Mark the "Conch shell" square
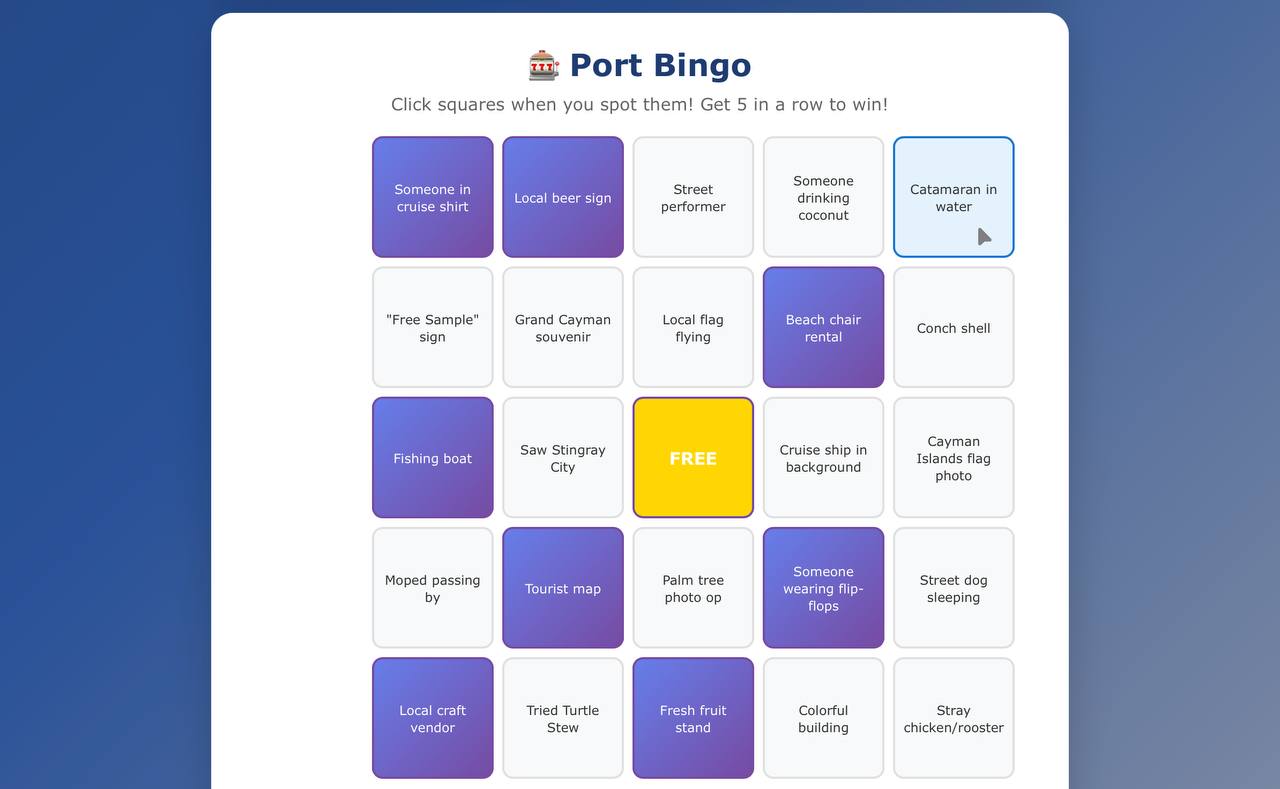Viewport: 1280px width, 789px height. [x=952, y=327]
